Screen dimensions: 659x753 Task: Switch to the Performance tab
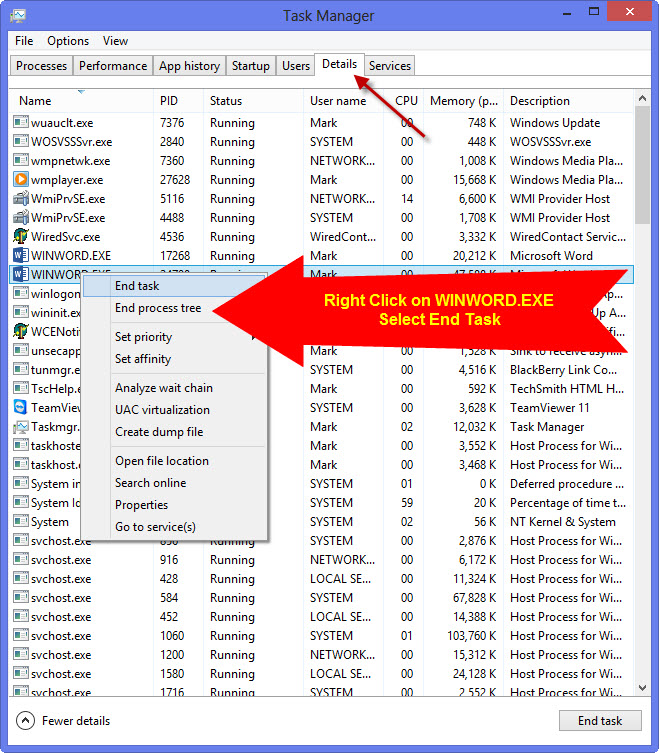click(x=113, y=66)
